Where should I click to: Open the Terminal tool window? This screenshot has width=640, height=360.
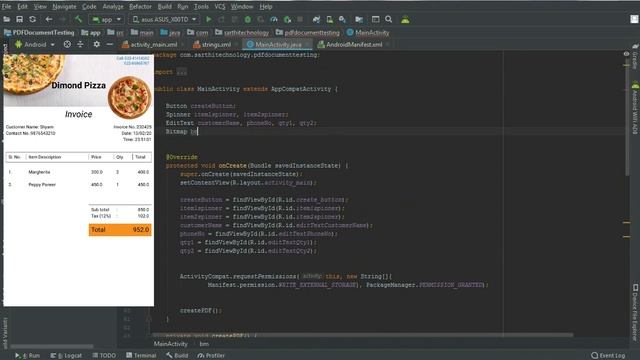[x=141, y=356]
